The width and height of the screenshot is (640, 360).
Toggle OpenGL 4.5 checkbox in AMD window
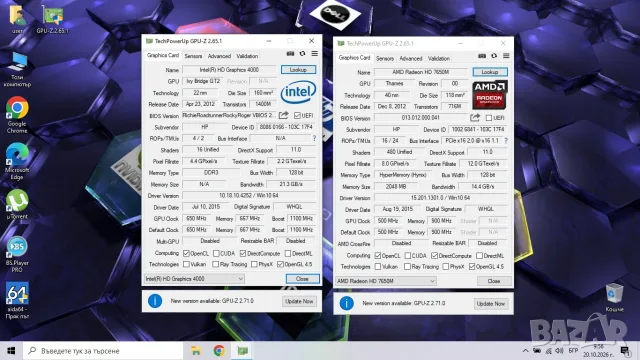click(x=472, y=267)
